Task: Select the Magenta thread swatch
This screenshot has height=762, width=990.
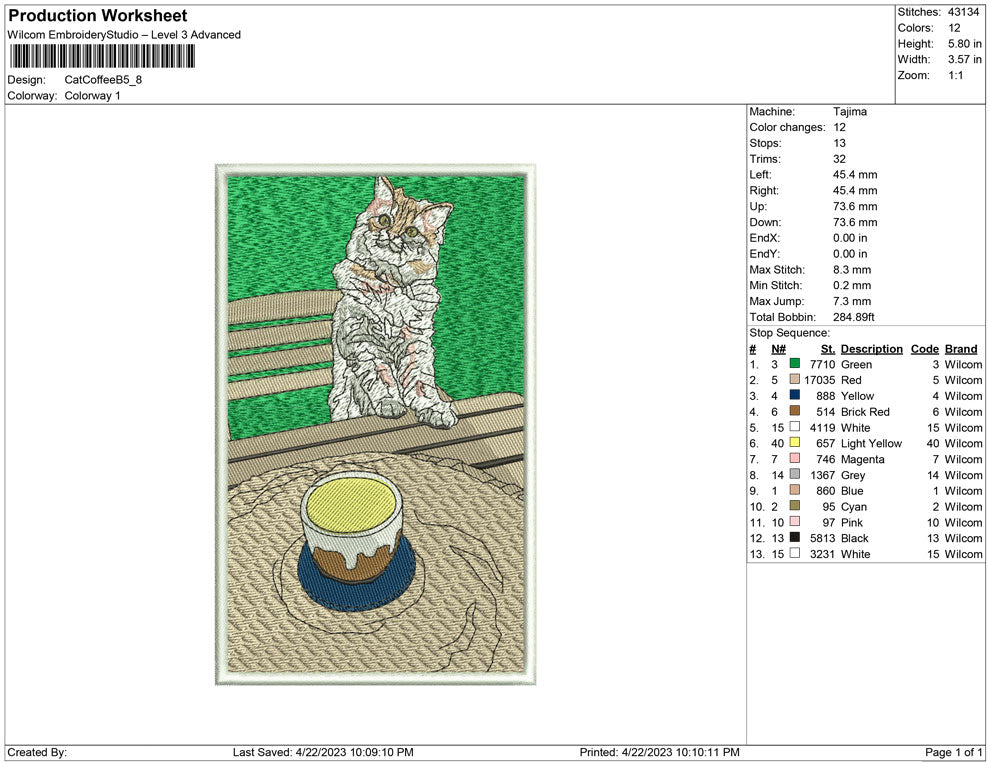Action: tap(794, 459)
